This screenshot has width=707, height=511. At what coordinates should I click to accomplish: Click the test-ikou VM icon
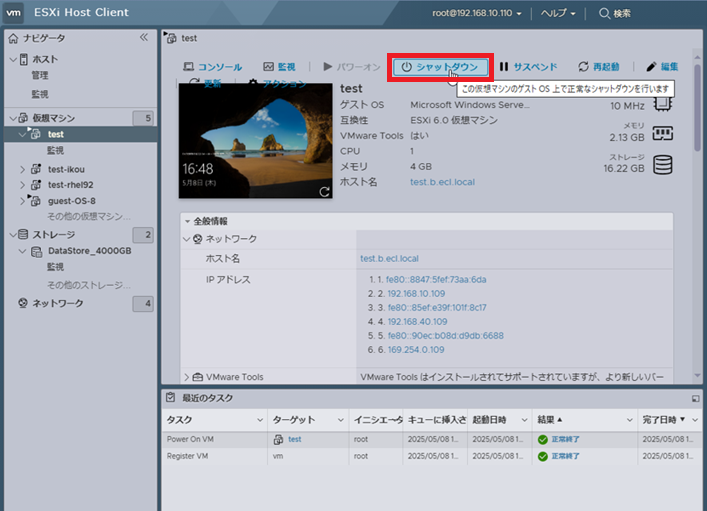coord(36,169)
